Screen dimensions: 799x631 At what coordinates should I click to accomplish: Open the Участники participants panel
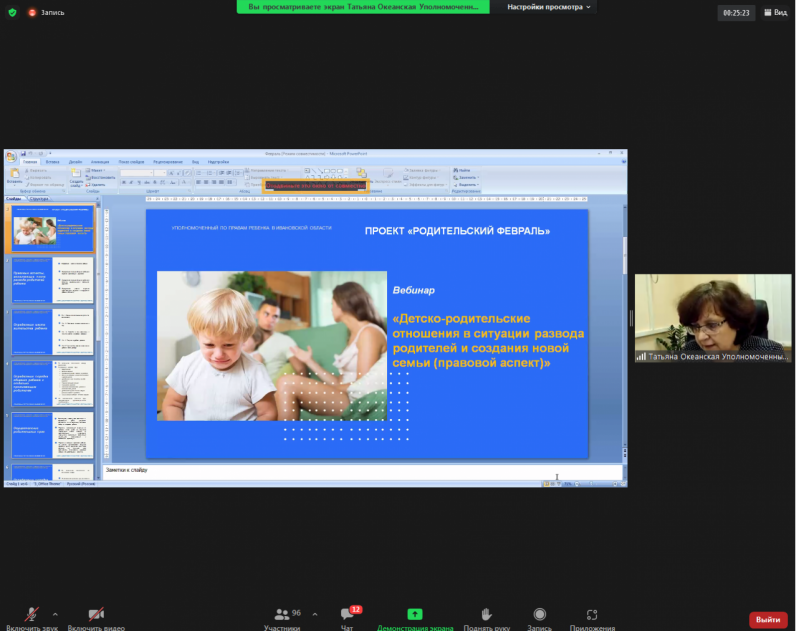coord(281,616)
